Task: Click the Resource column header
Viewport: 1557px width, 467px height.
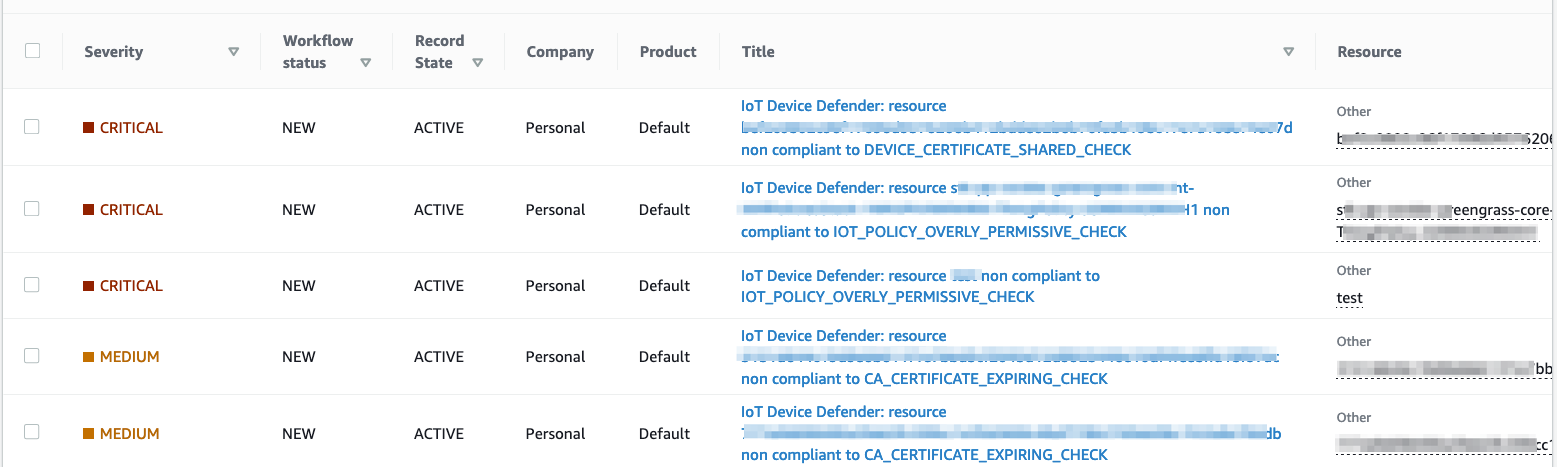Action: pos(1369,52)
